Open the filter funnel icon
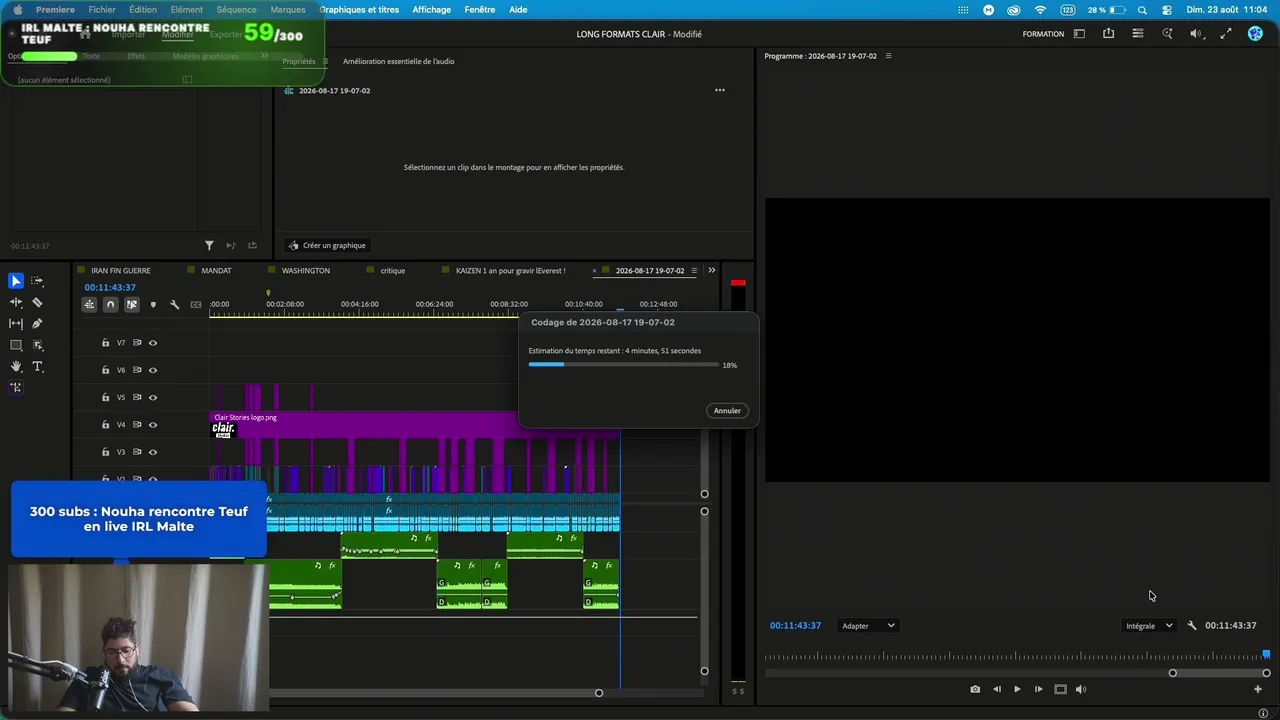This screenshot has width=1280, height=720. tap(209, 245)
